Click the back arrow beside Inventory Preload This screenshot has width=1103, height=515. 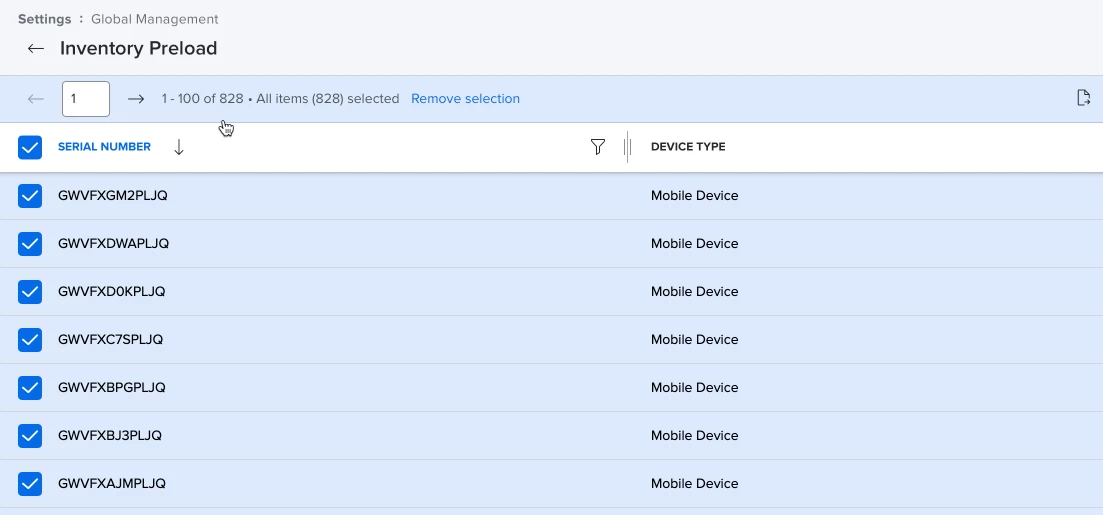click(35, 49)
